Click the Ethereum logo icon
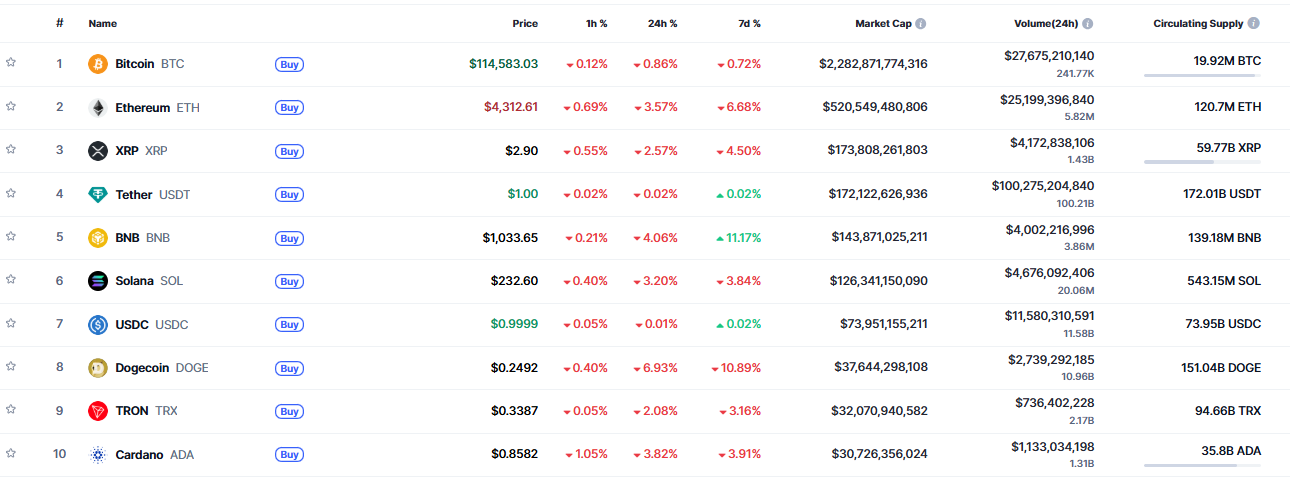The image size is (1290, 479). (98, 108)
